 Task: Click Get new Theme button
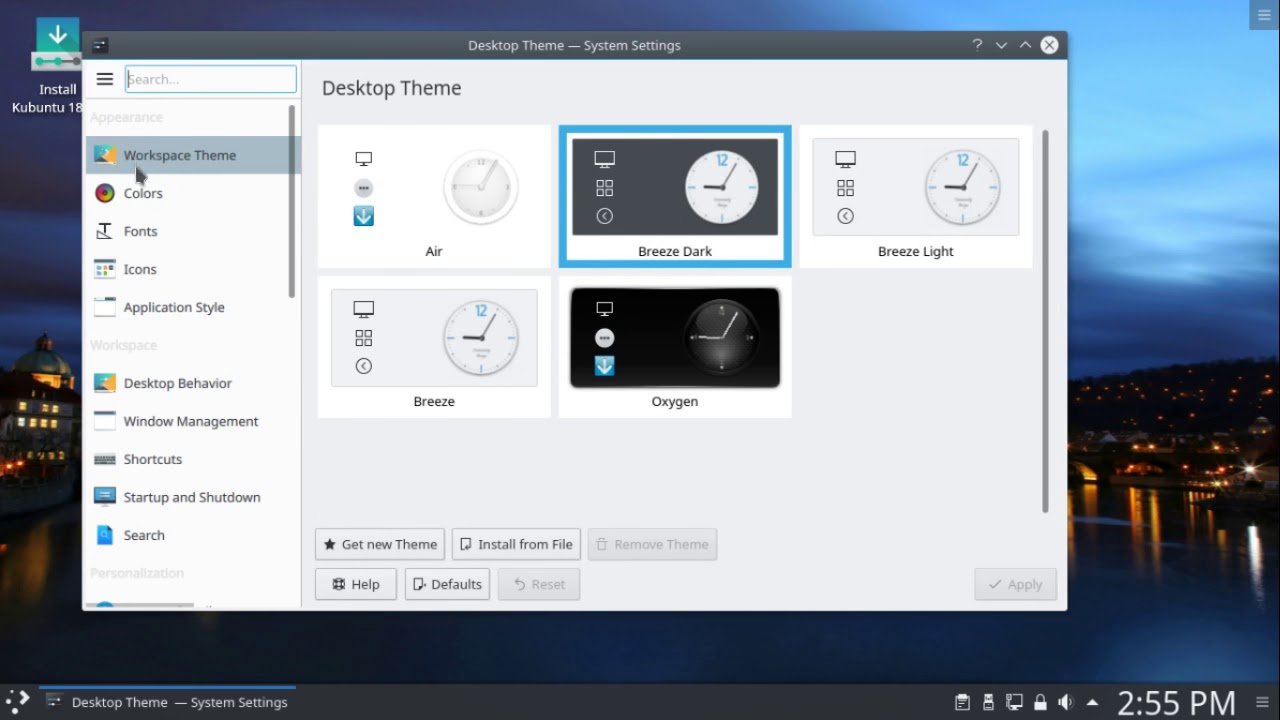tap(380, 544)
